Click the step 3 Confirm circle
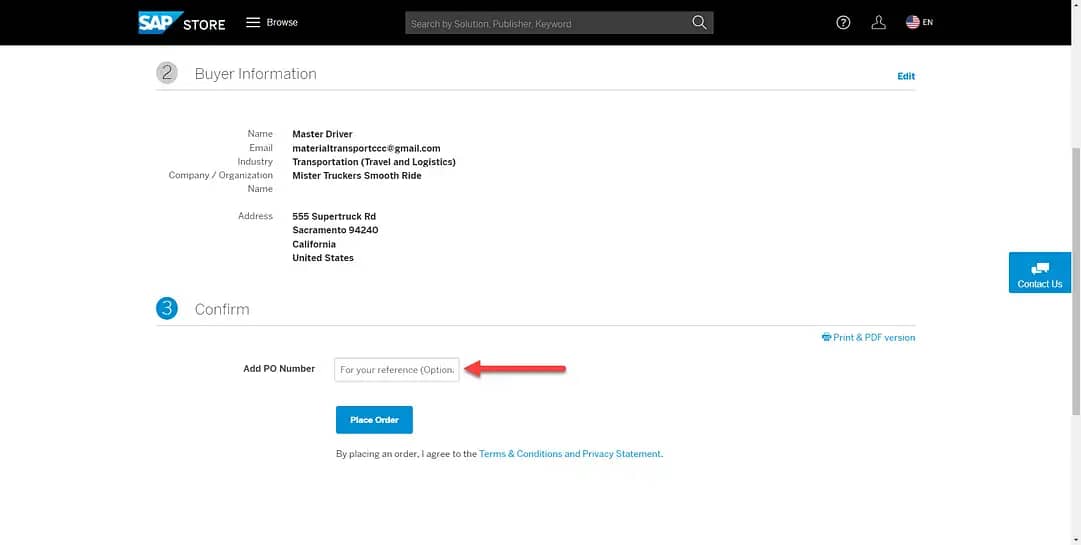1081x545 pixels. click(x=167, y=308)
